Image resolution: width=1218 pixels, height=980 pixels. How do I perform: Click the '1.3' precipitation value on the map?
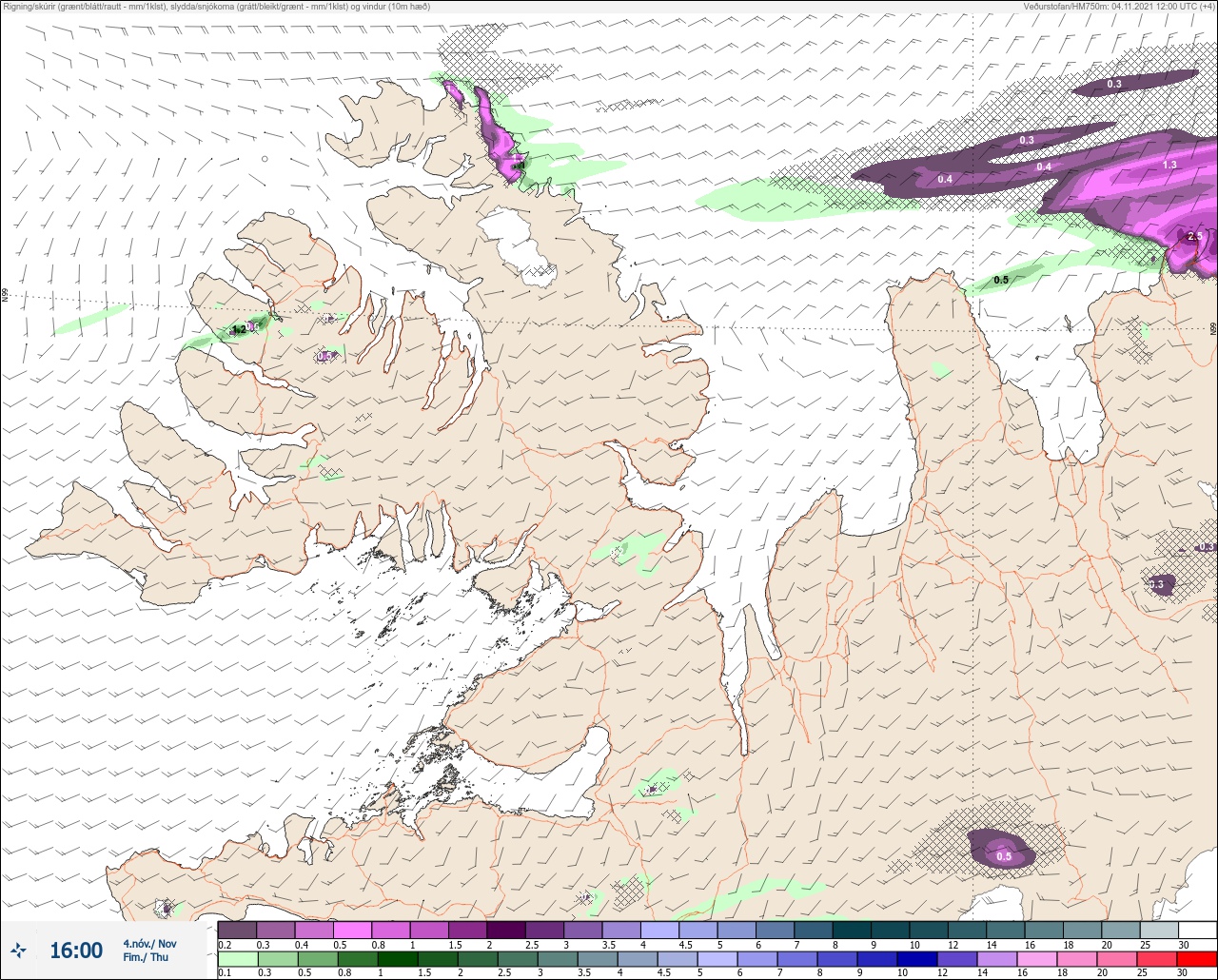pos(1169,165)
